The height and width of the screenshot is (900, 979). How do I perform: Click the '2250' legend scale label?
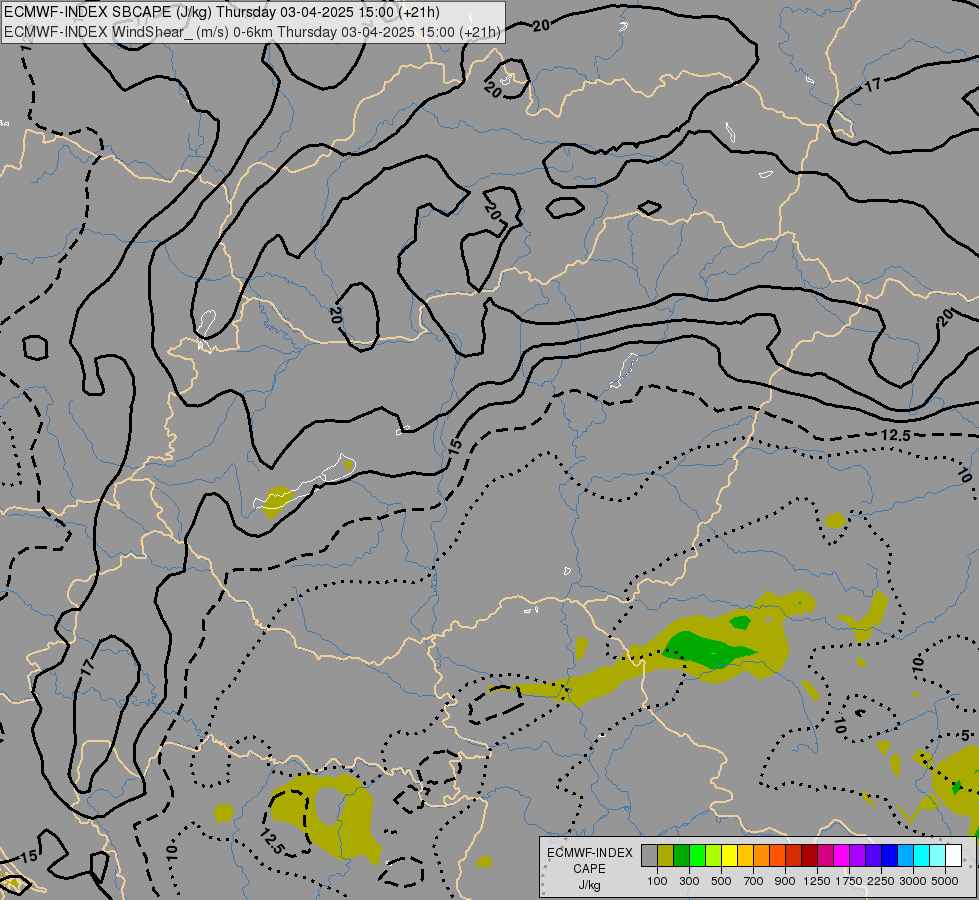881,881
